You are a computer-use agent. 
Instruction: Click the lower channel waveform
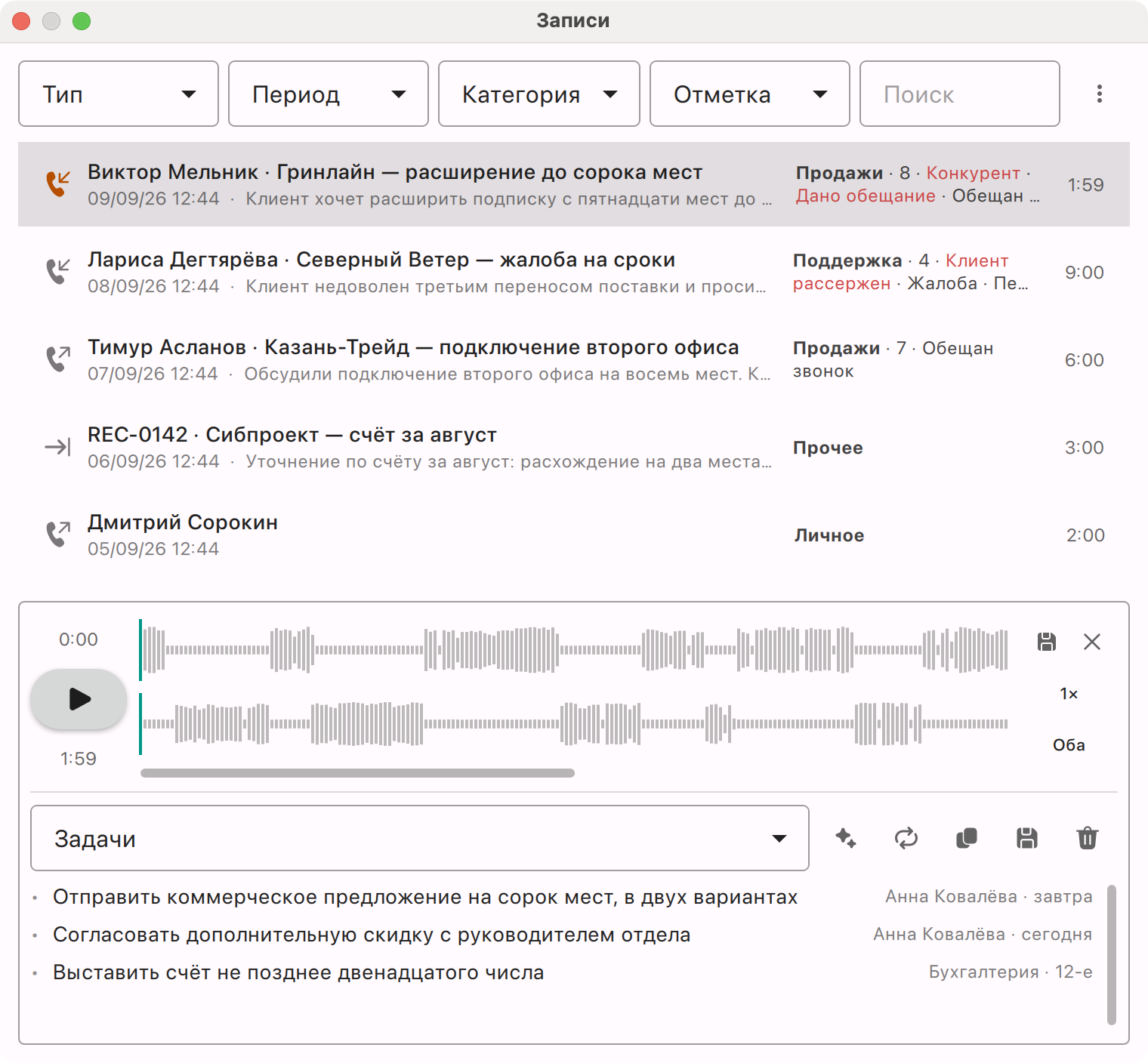tap(574, 723)
